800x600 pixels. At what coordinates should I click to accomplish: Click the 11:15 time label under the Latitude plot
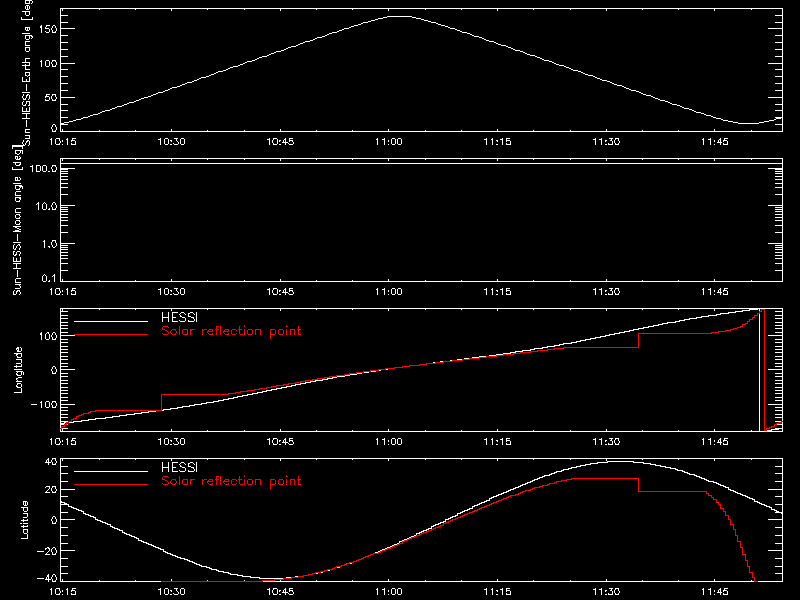pyautogui.click(x=497, y=592)
